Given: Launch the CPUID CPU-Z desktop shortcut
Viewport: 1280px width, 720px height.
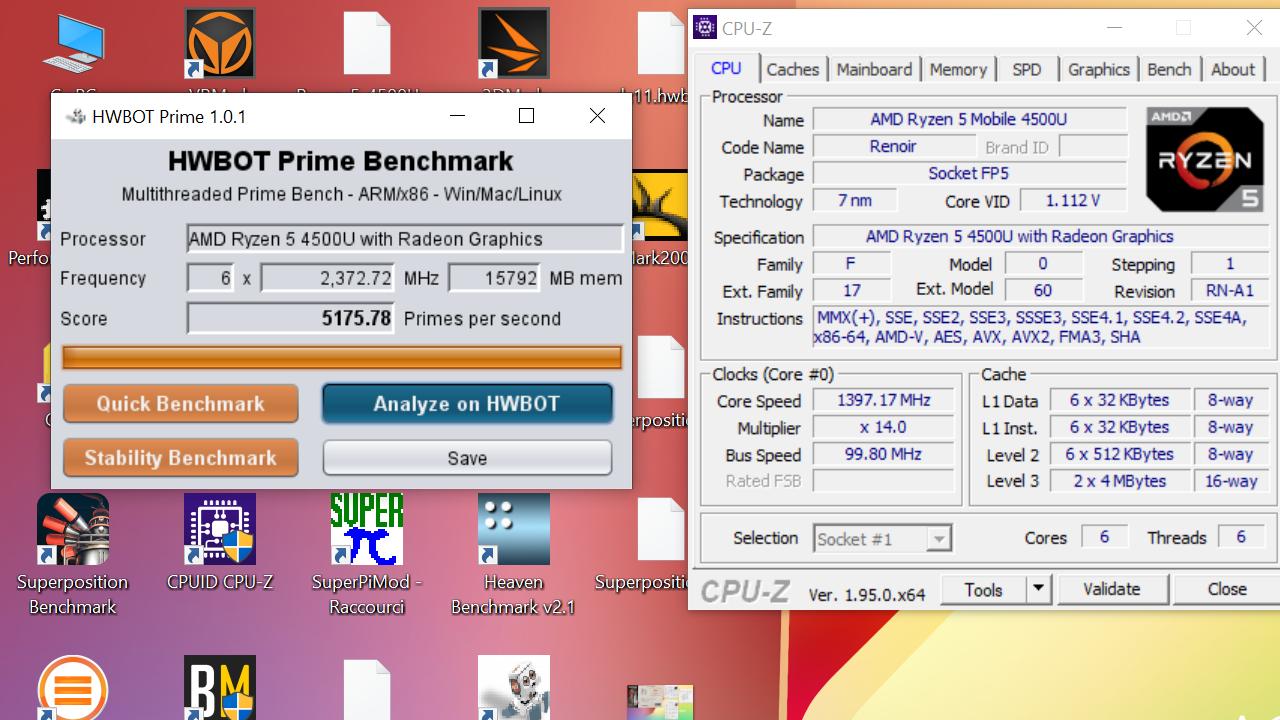Looking at the screenshot, I should tap(220, 529).
